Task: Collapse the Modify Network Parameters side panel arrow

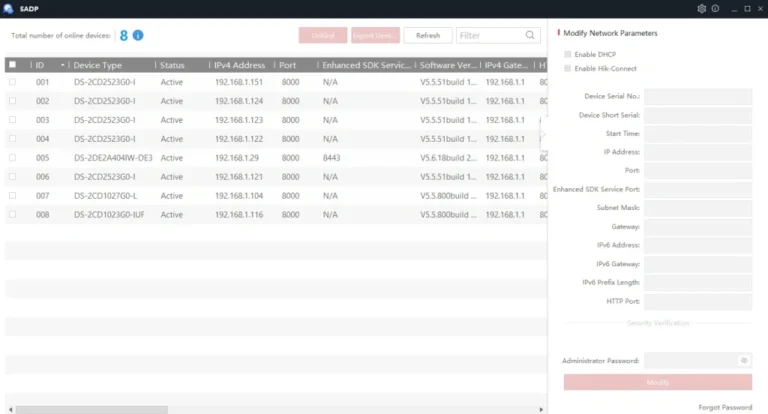Action: 543,134
